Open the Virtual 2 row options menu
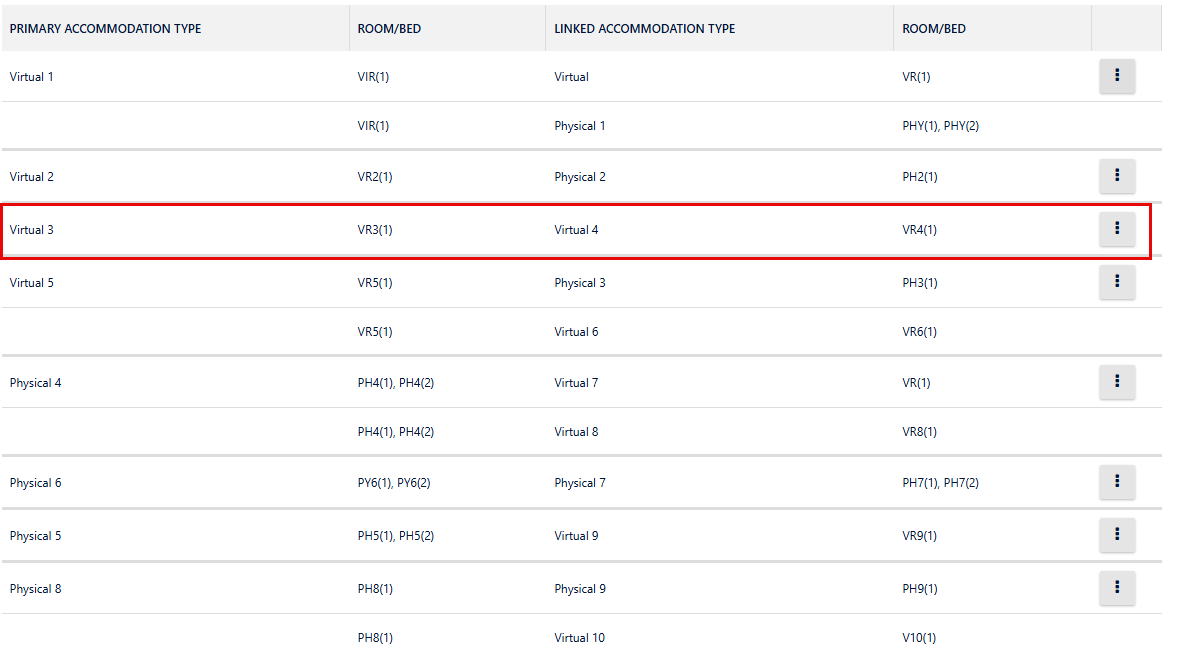1177x657 pixels. [1117, 177]
